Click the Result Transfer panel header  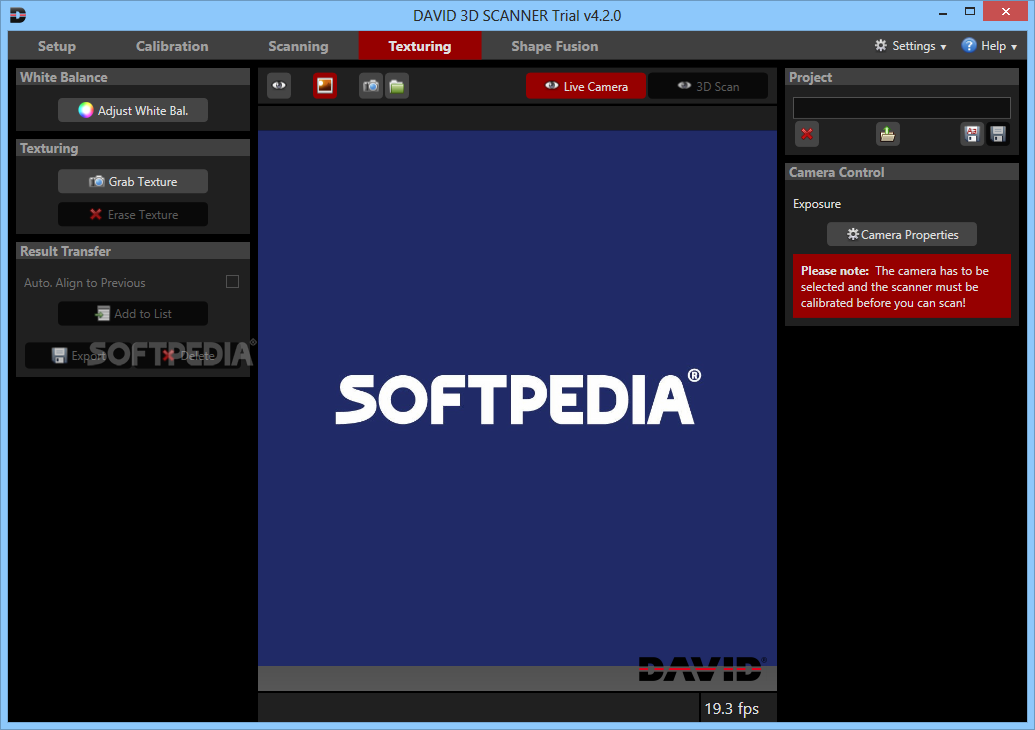pos(133,251)
